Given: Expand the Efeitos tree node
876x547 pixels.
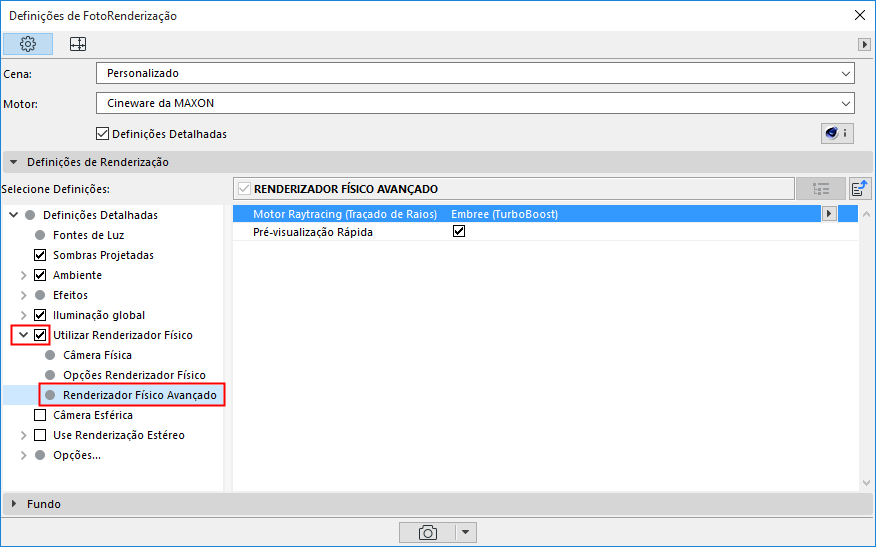Looking at the screenshot, I should pyautogui.click(x=23, y=295).
